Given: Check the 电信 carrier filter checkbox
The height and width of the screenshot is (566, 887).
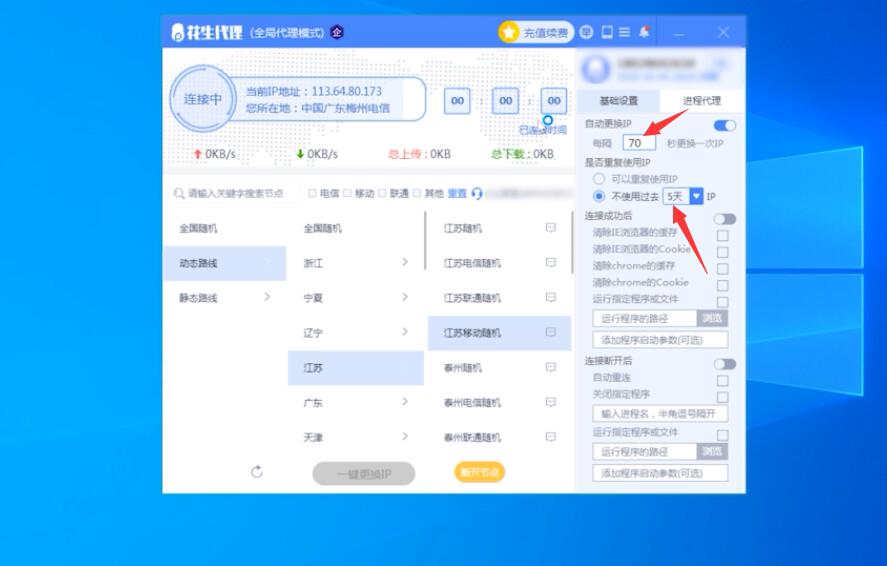Looking at the screenshot, I should pos(312,193).
